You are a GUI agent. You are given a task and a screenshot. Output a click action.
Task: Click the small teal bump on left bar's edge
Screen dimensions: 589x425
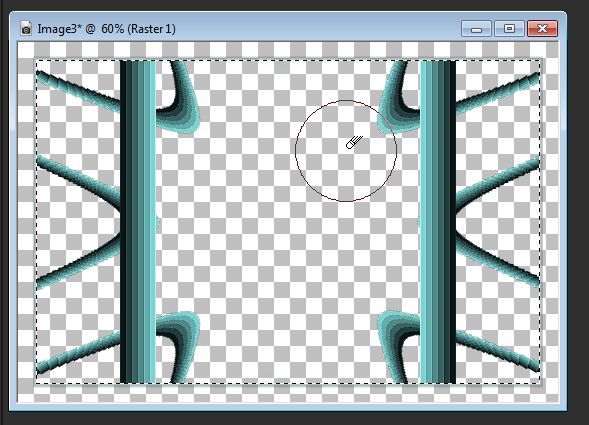pyautogui.click(x=157, y=223)
